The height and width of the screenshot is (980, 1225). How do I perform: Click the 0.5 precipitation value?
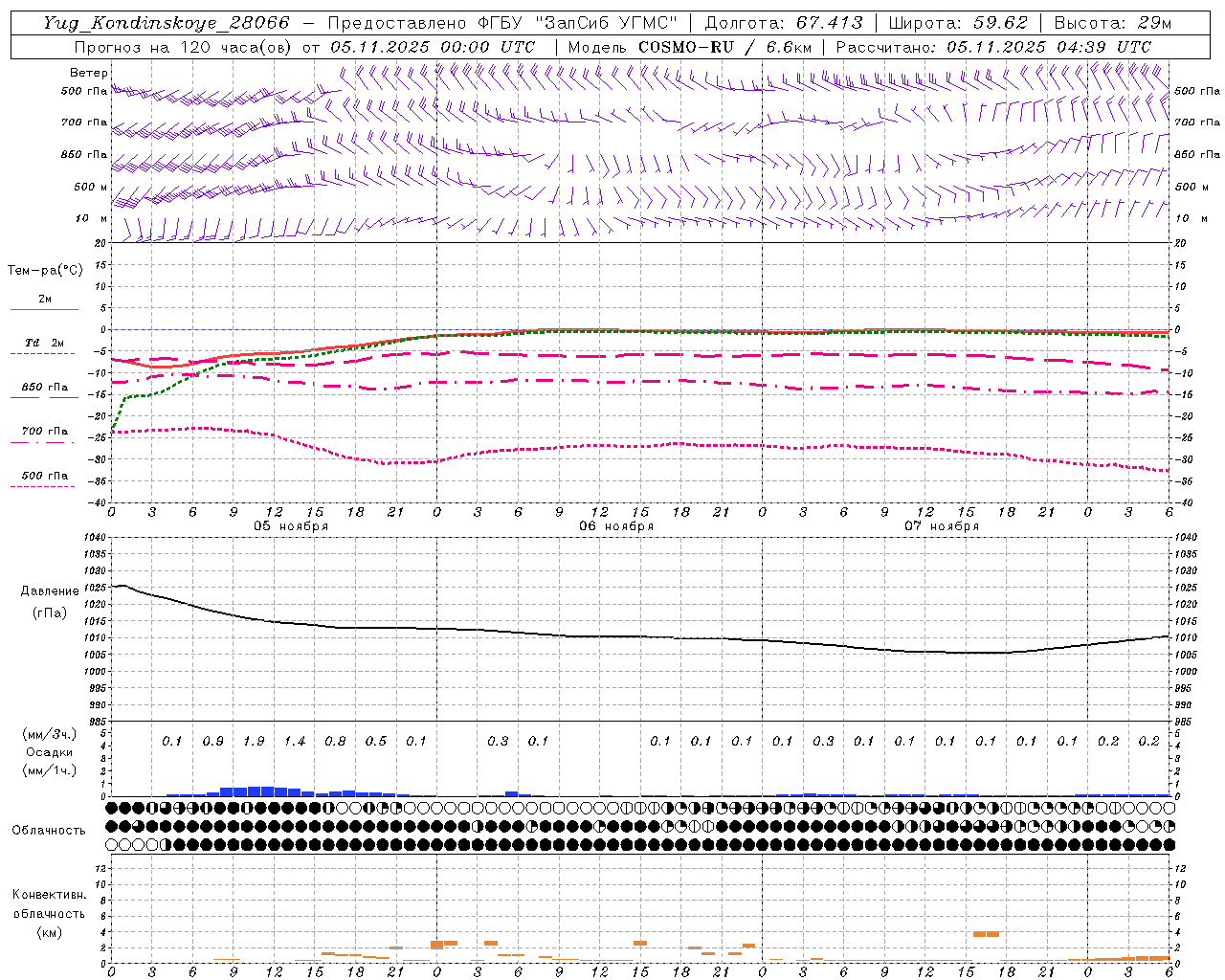point(375,742)
